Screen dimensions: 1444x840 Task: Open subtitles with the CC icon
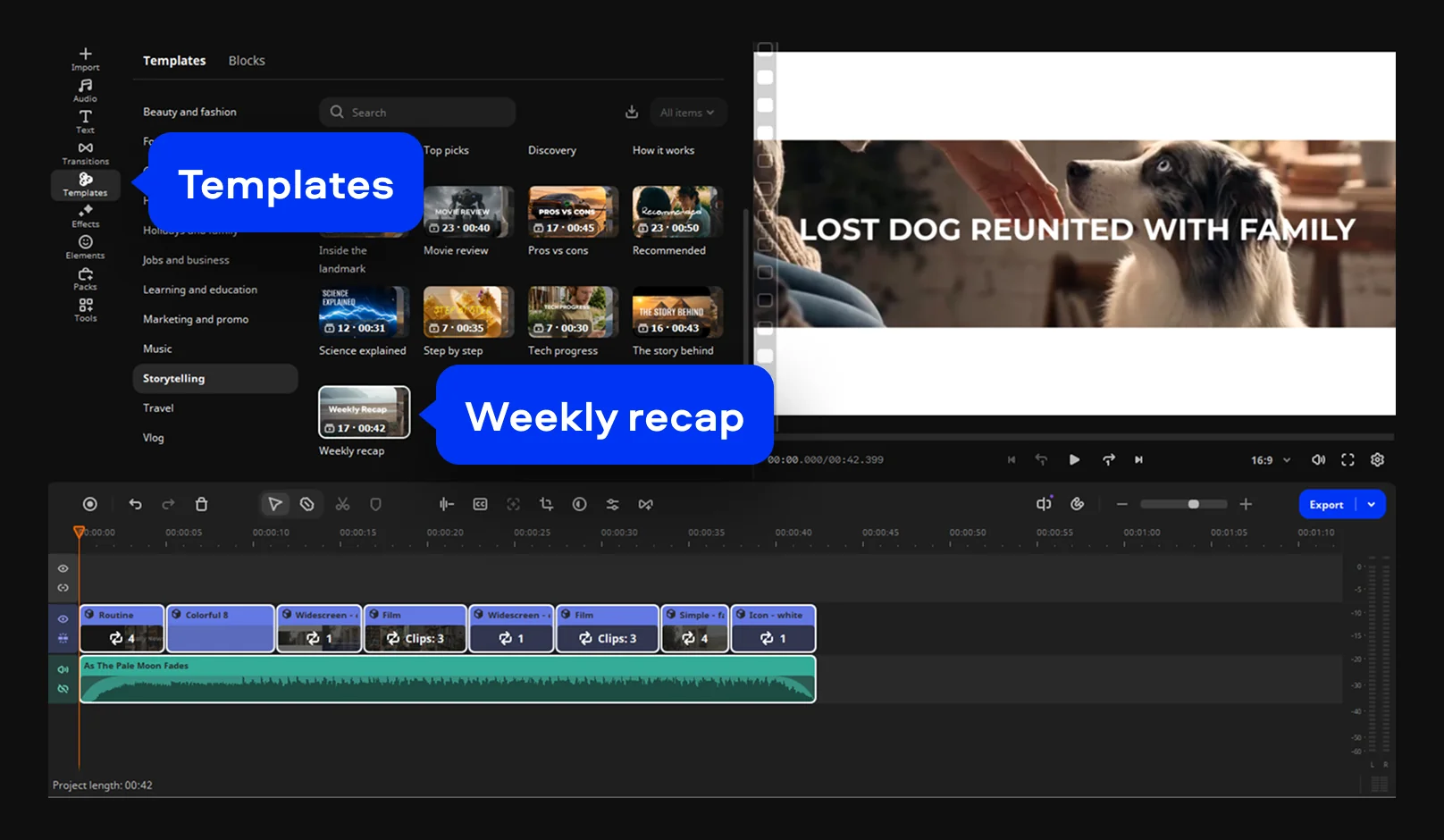[x=480, y=504]
